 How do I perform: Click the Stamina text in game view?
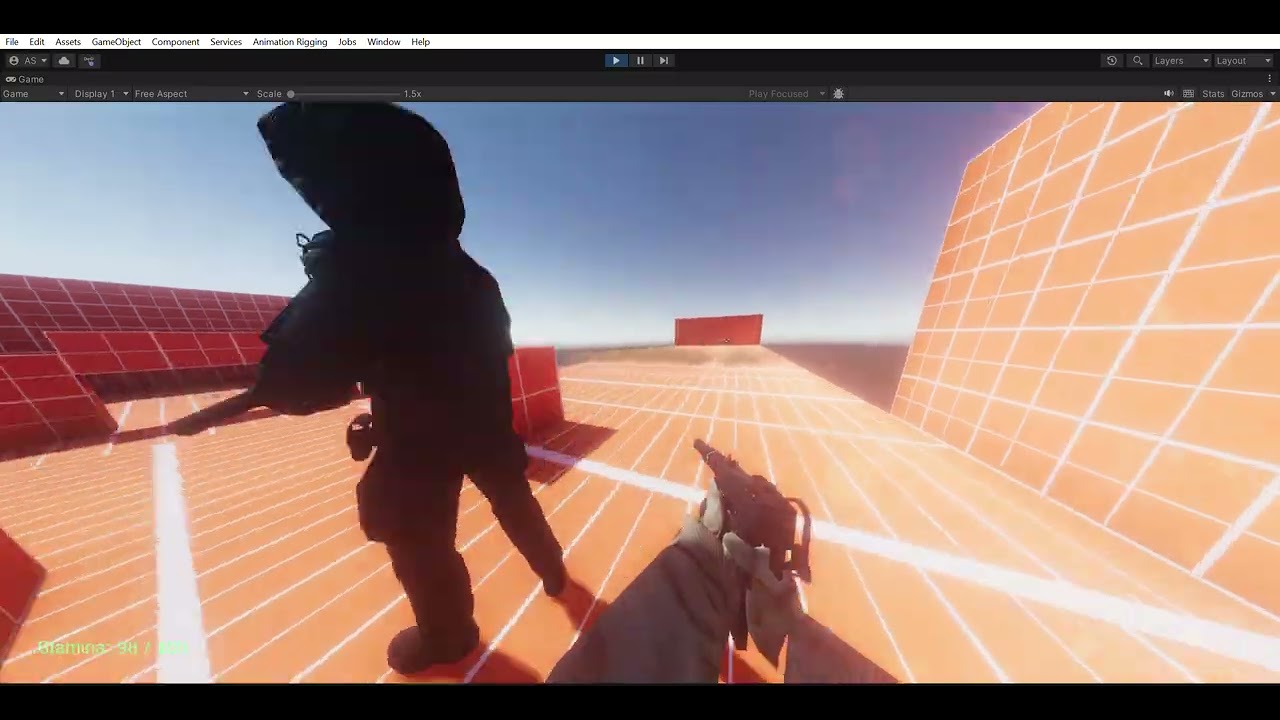coord(113,648)
